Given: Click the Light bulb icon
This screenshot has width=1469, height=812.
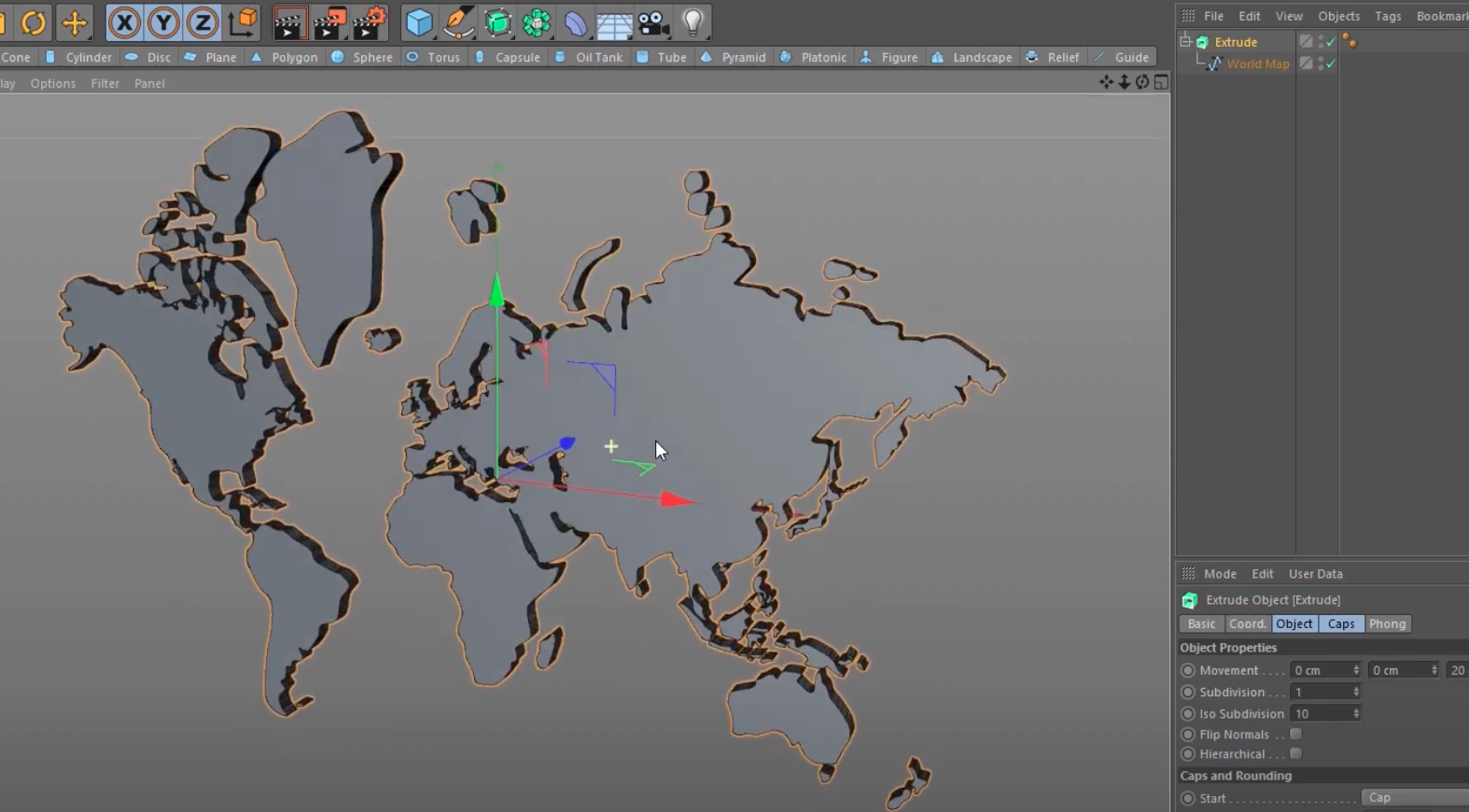Looking at the screenshot, I should coord(693,22).
